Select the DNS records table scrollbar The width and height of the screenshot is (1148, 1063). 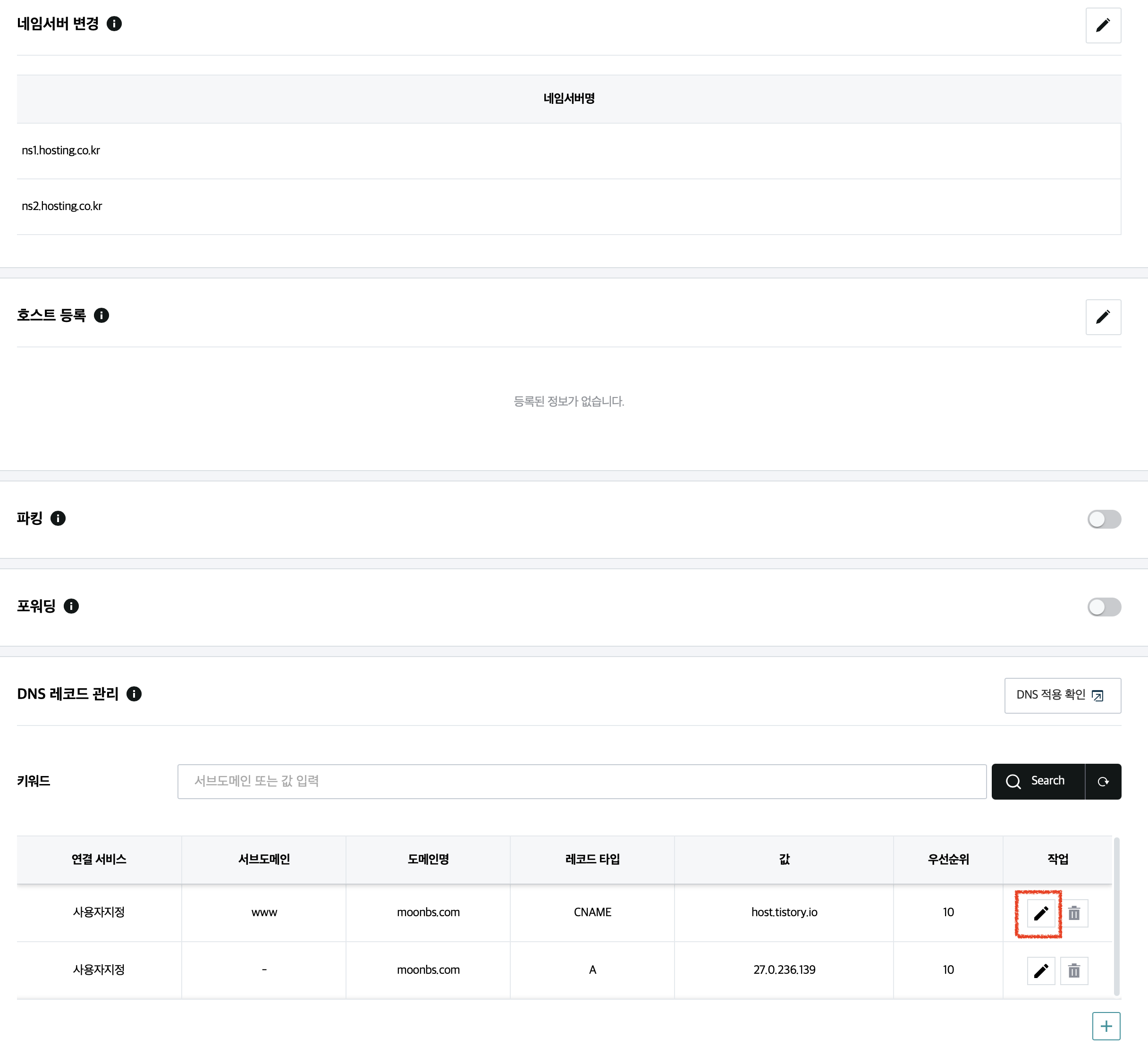(1116, 916)
